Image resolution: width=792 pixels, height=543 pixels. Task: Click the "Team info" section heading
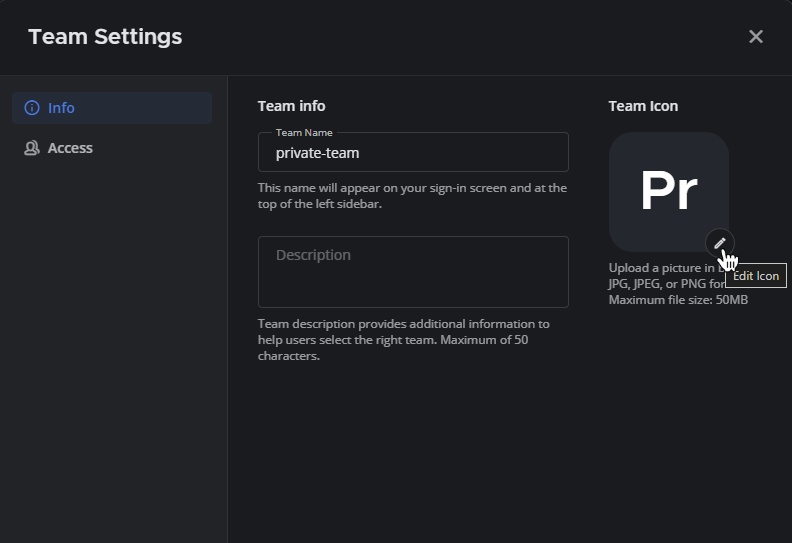pyautogui.click(x=291, y=106)
